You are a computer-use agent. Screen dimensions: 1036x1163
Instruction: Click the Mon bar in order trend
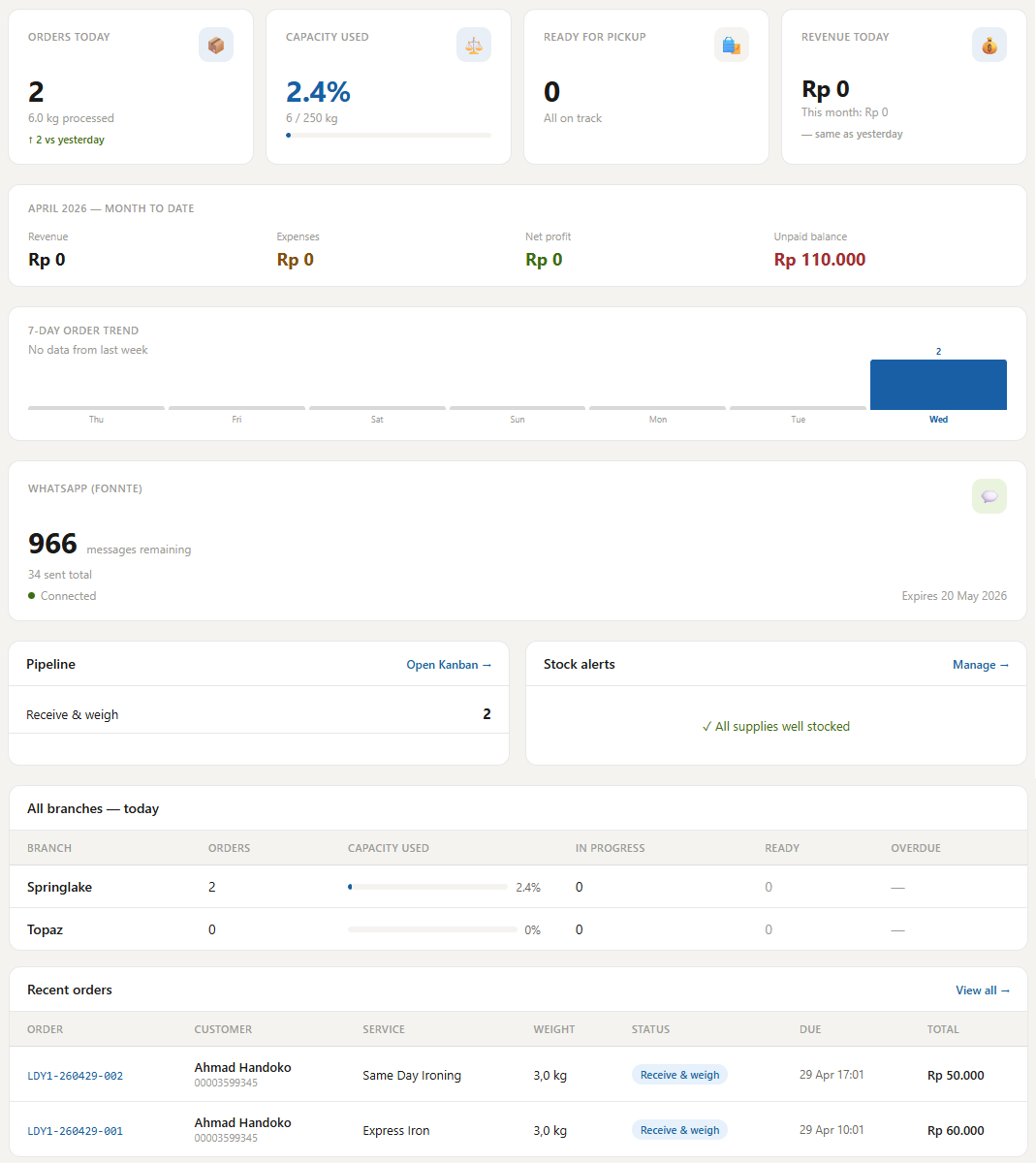(x=657, y=408)
